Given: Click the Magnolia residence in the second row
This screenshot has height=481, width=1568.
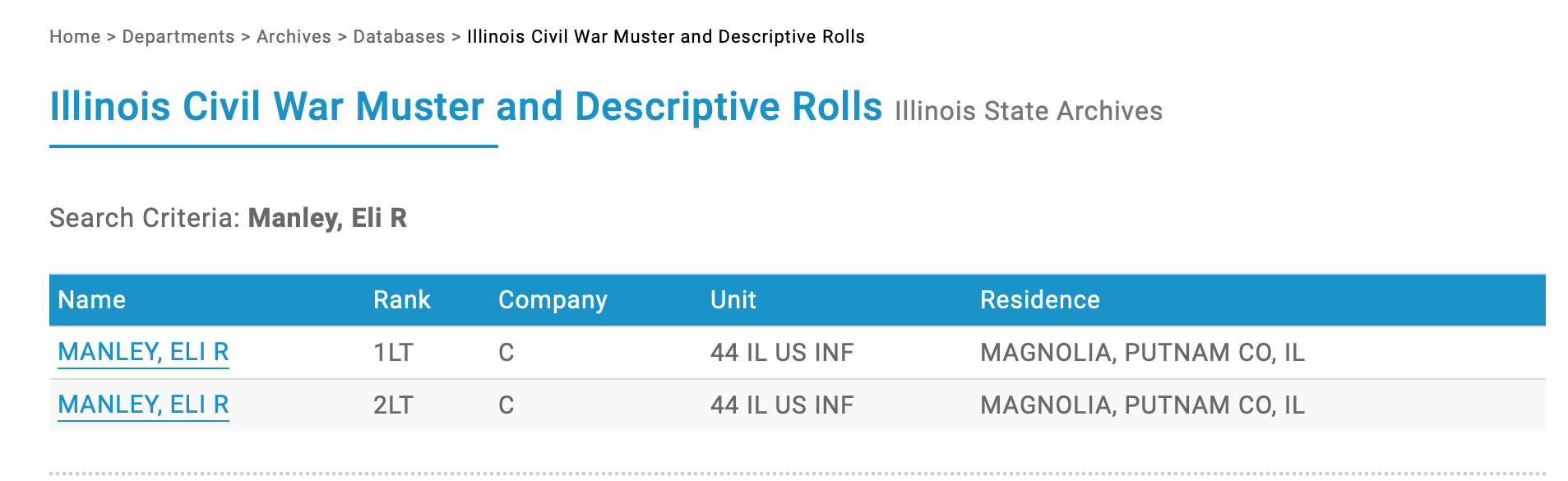Looking at the screenshot, I should click(x=1141, y=405).
